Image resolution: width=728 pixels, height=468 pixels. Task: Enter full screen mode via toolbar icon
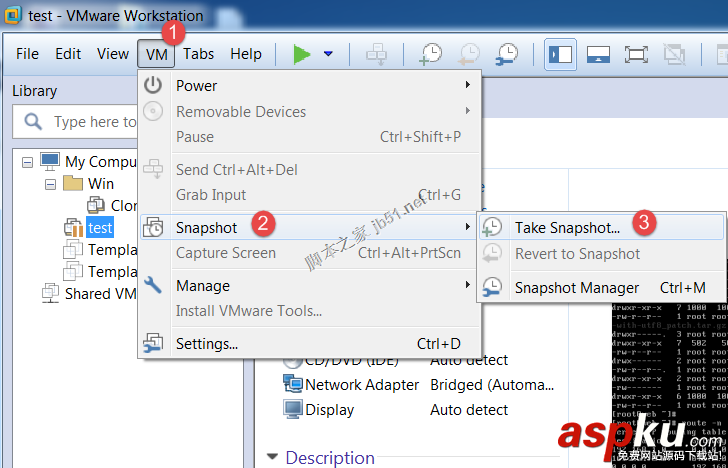click(637, 54)
